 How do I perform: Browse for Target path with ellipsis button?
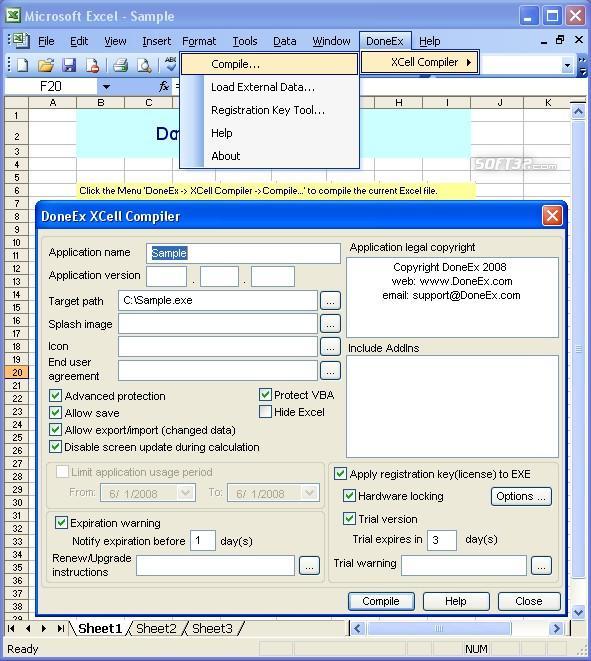point(330,301)
